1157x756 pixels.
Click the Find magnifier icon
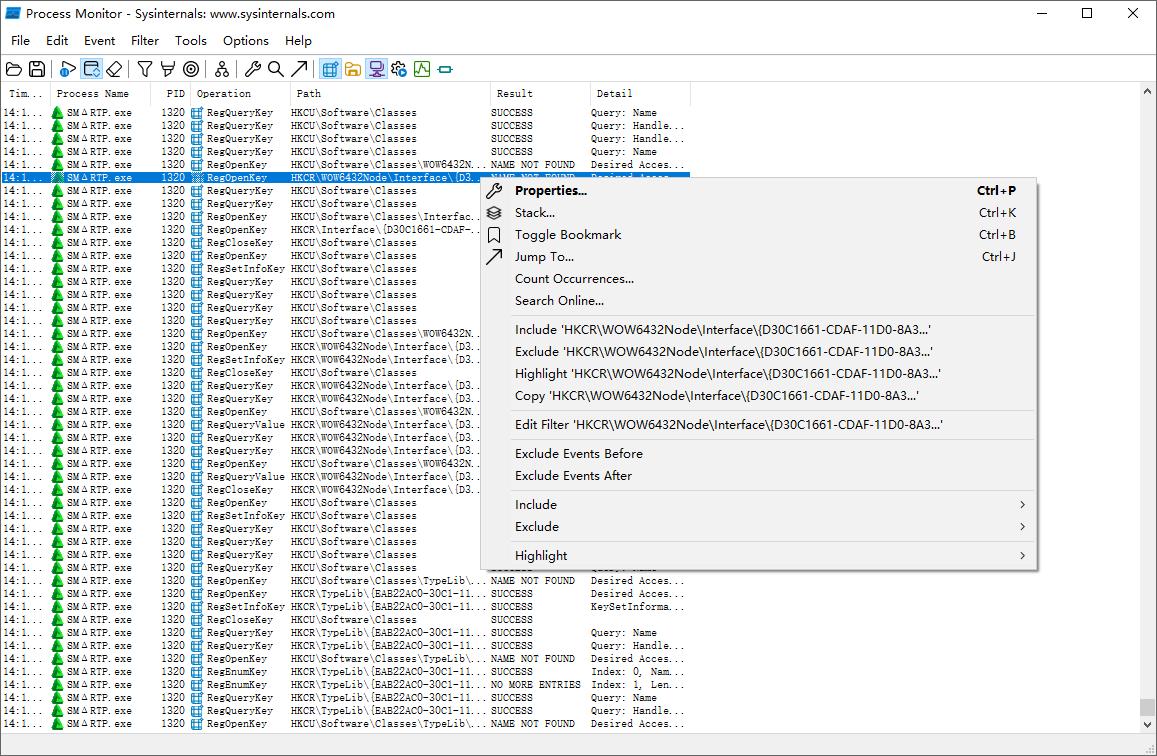275,69
